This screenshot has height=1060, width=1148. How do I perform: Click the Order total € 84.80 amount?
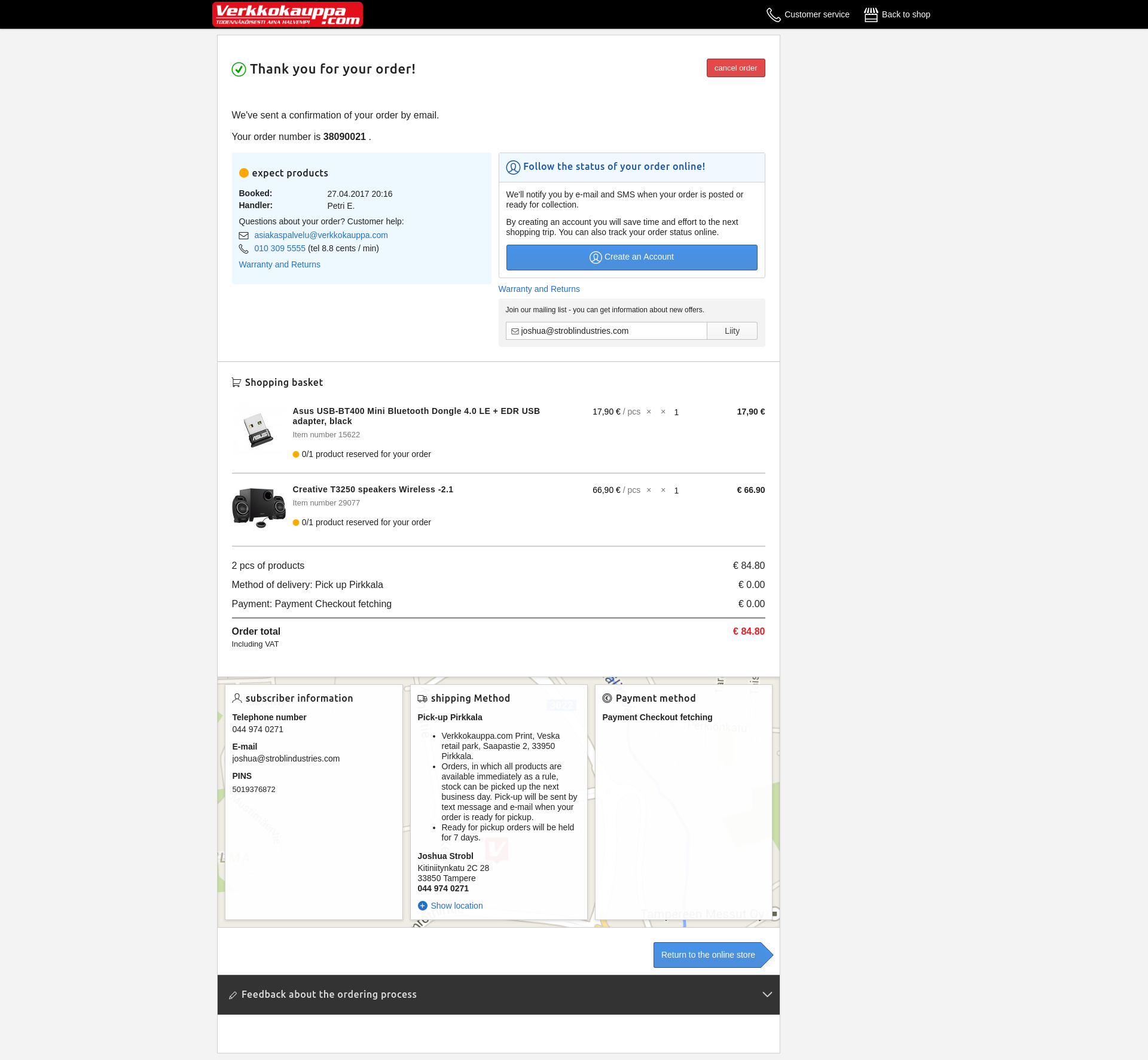tap(749, 632)
